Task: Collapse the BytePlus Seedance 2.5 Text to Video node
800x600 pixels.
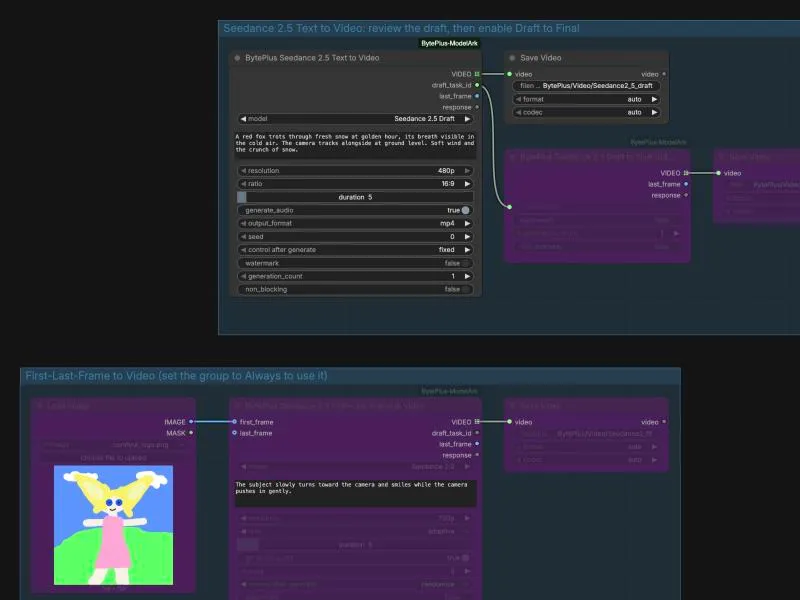Action: click(237, 58)
